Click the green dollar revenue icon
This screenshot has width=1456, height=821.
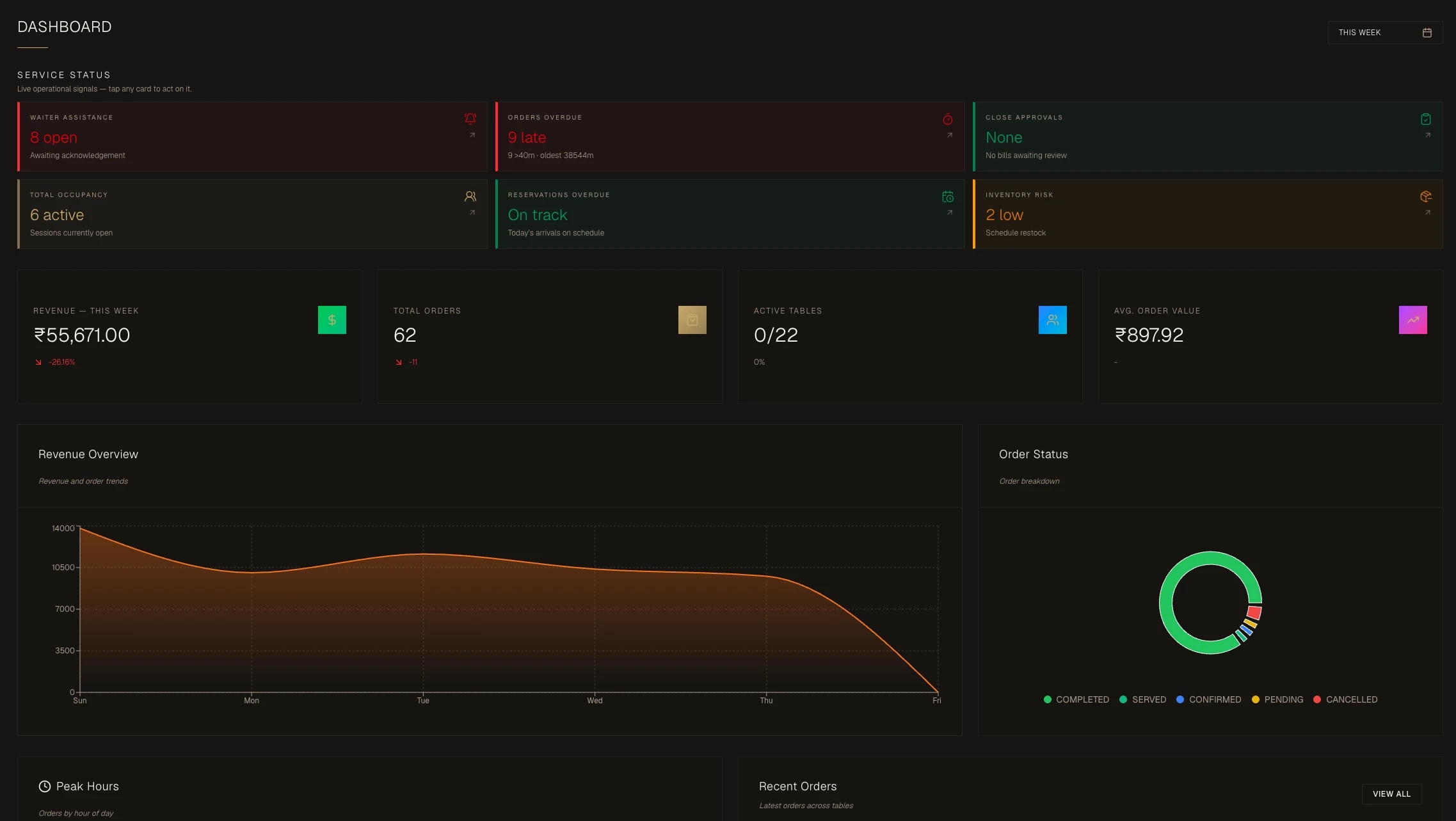tap(332, 320)
